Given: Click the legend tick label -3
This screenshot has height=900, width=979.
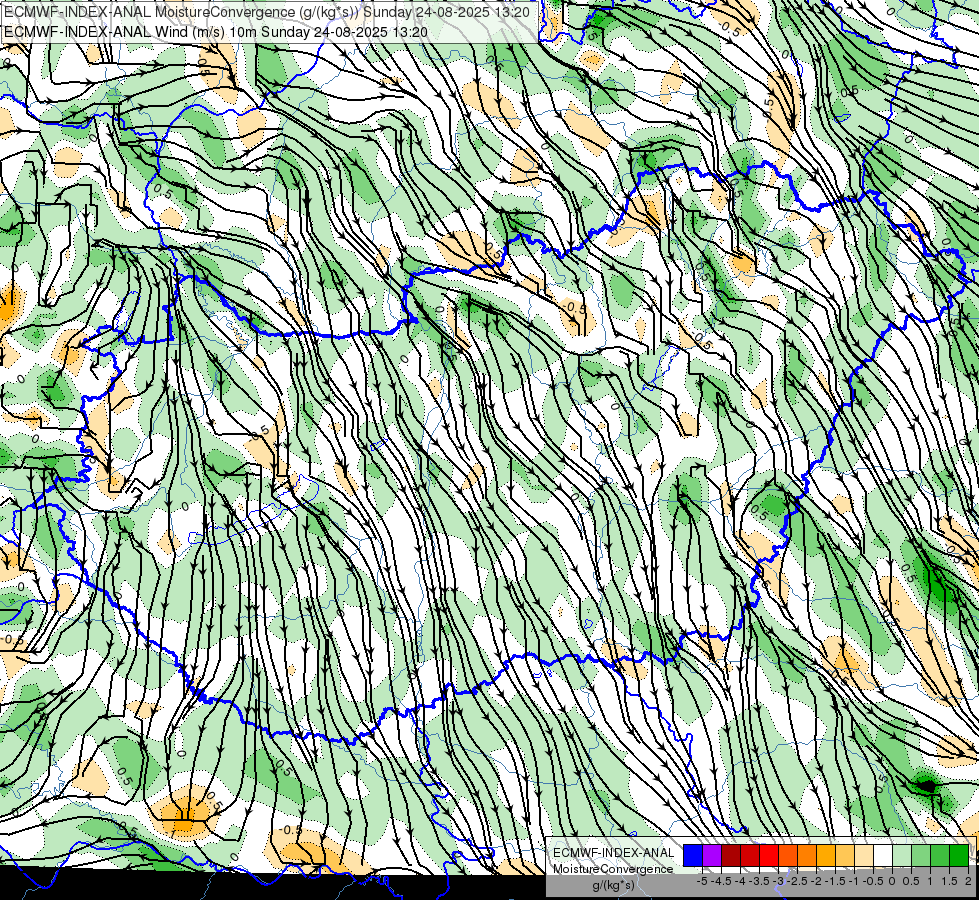Looking at the screenshot, I should [778, 881].
